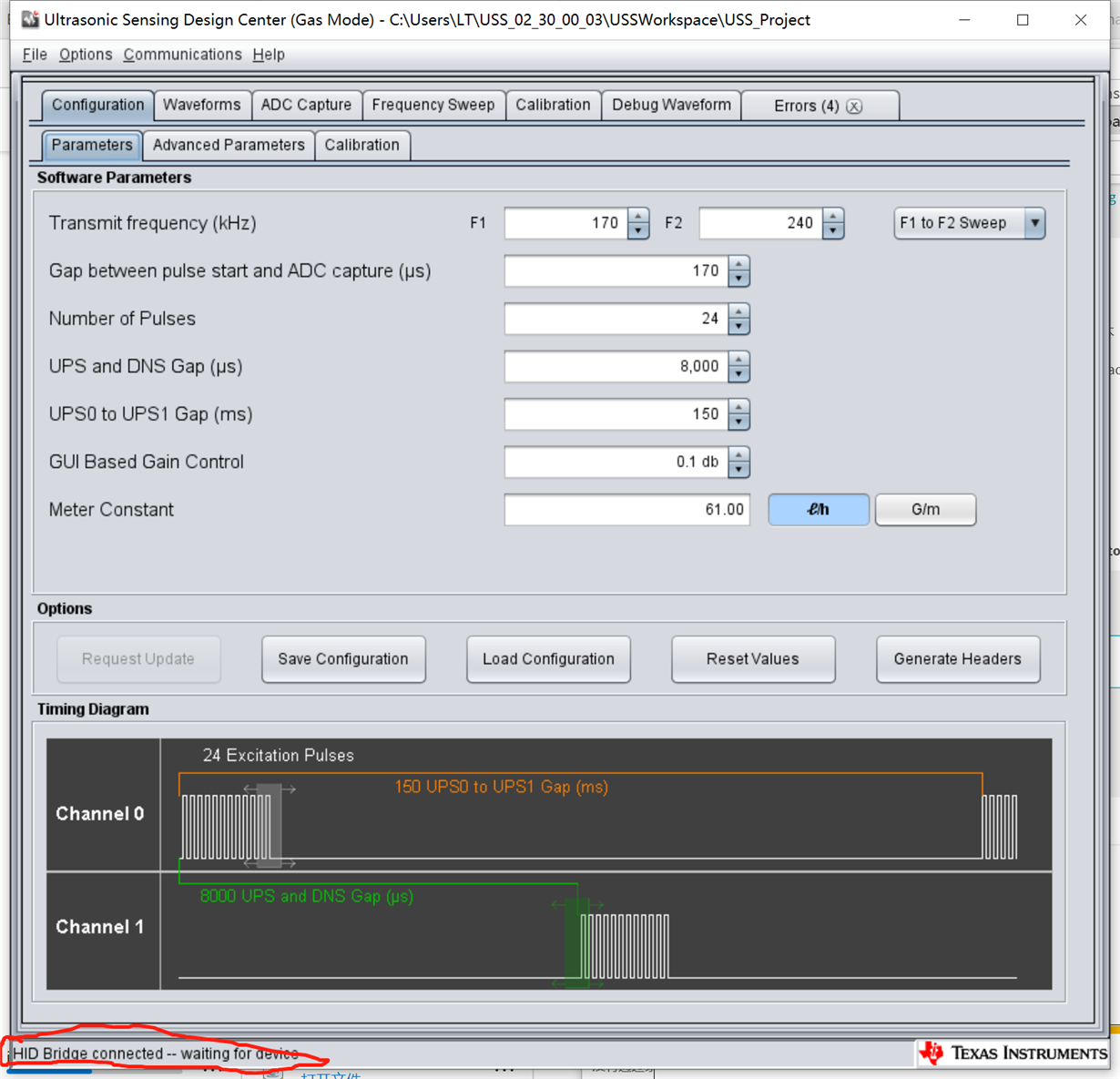
Task: Decrease the pulse-to-ADC capture gap value
Action: tap(738, 280)
